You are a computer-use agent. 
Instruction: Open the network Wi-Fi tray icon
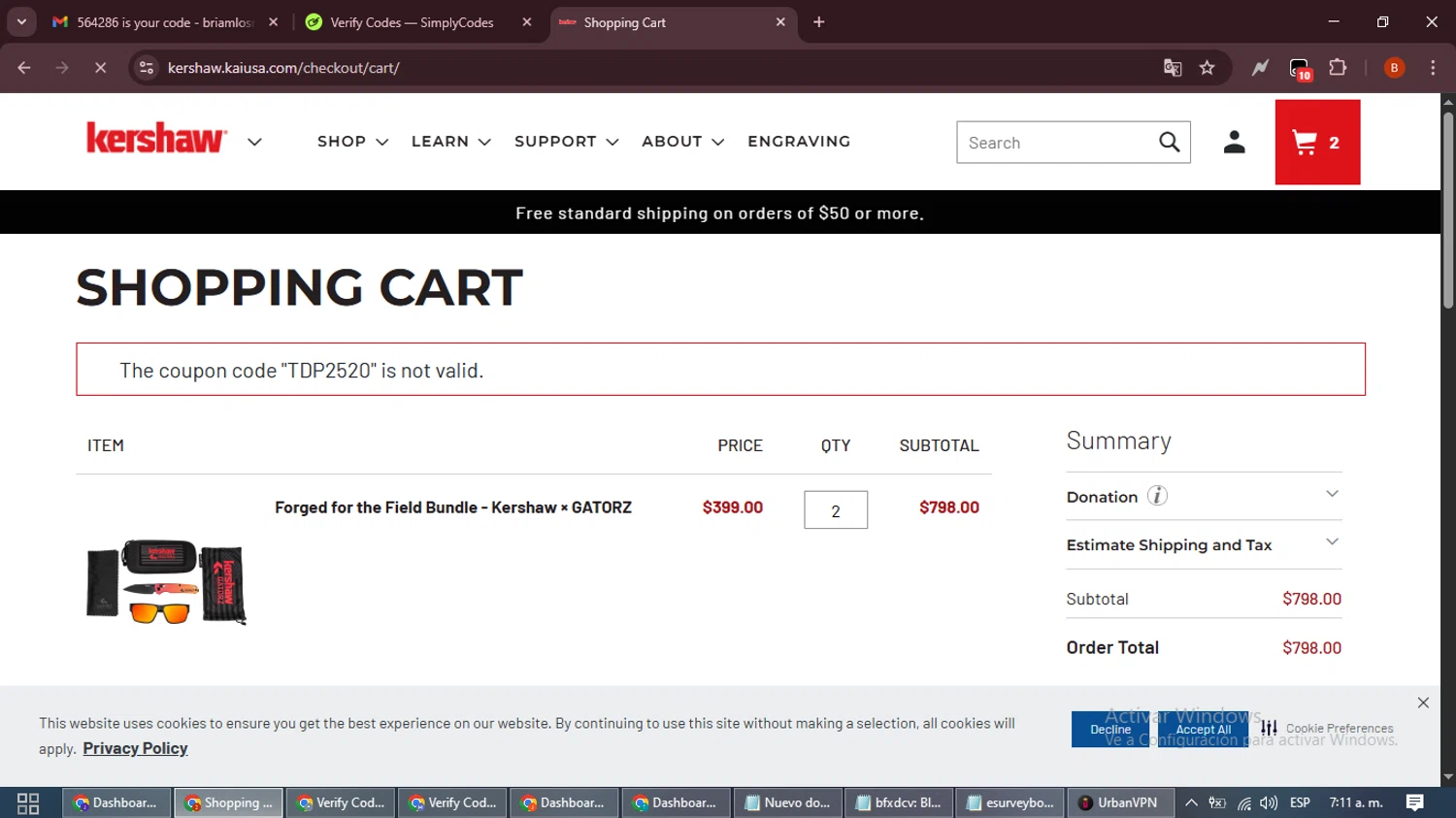1243,803
